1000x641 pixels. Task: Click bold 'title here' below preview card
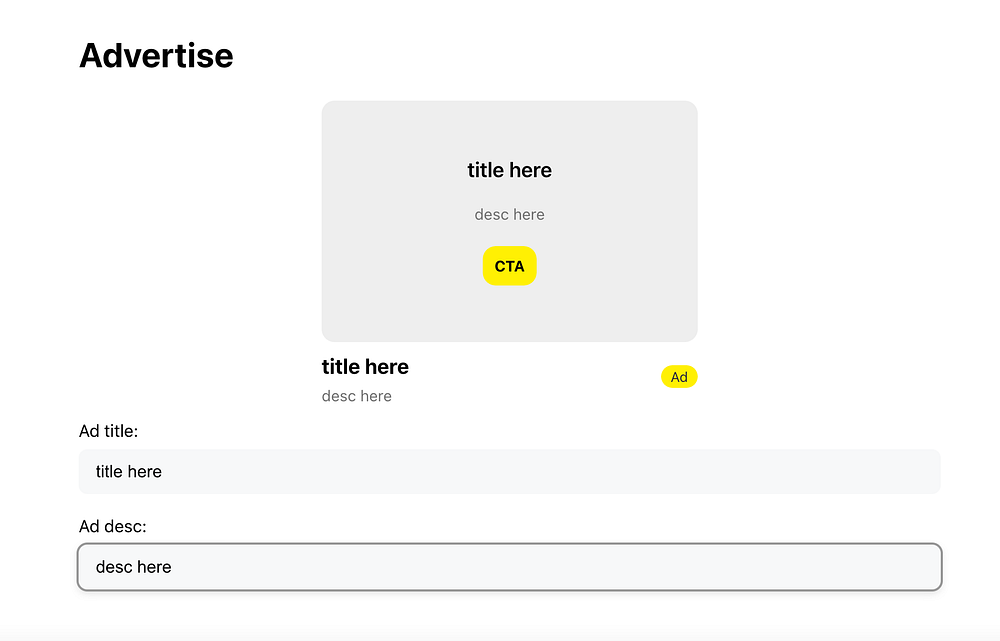click(365, 367)
